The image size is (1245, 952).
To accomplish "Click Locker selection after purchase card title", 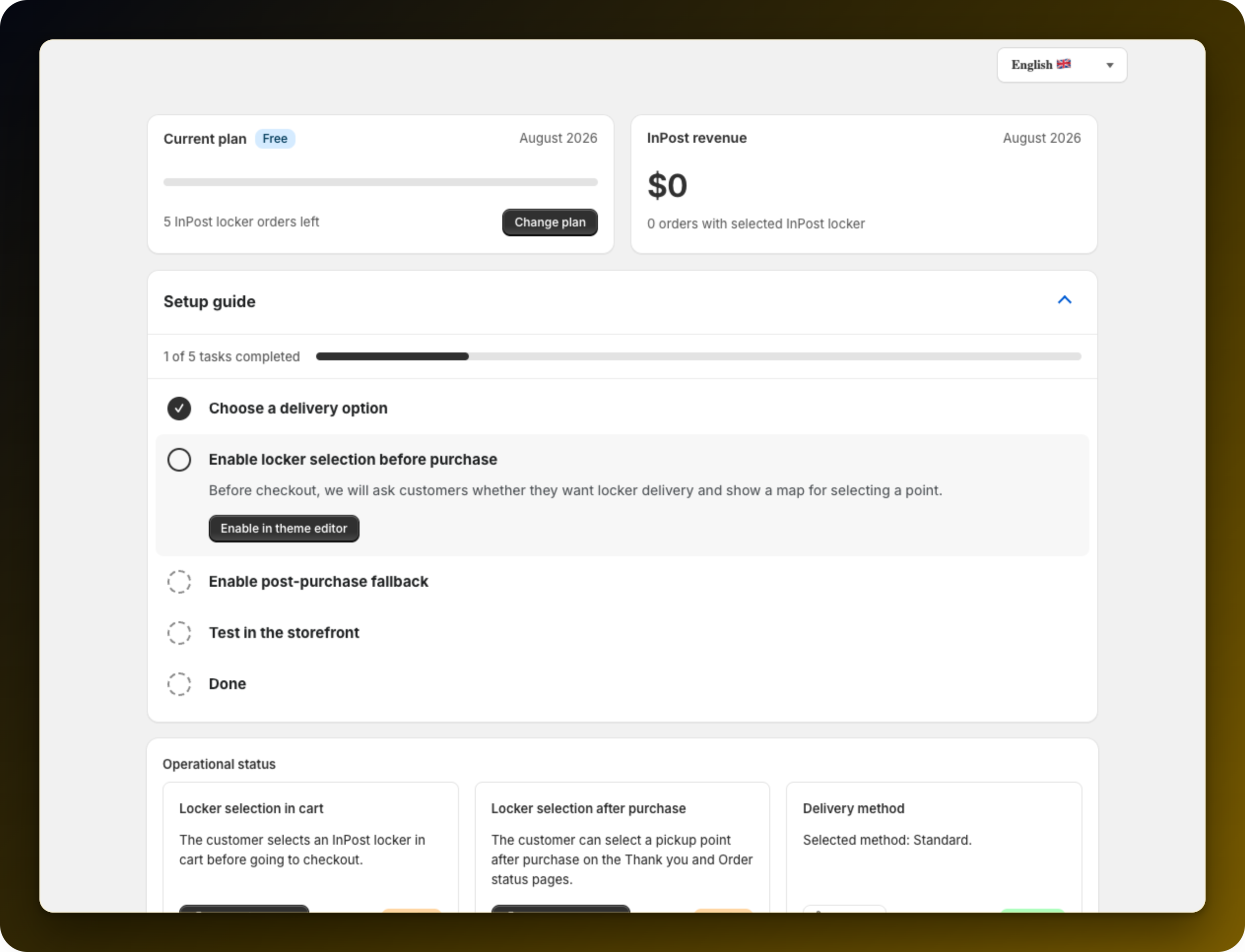I will (x=588, y=809).
